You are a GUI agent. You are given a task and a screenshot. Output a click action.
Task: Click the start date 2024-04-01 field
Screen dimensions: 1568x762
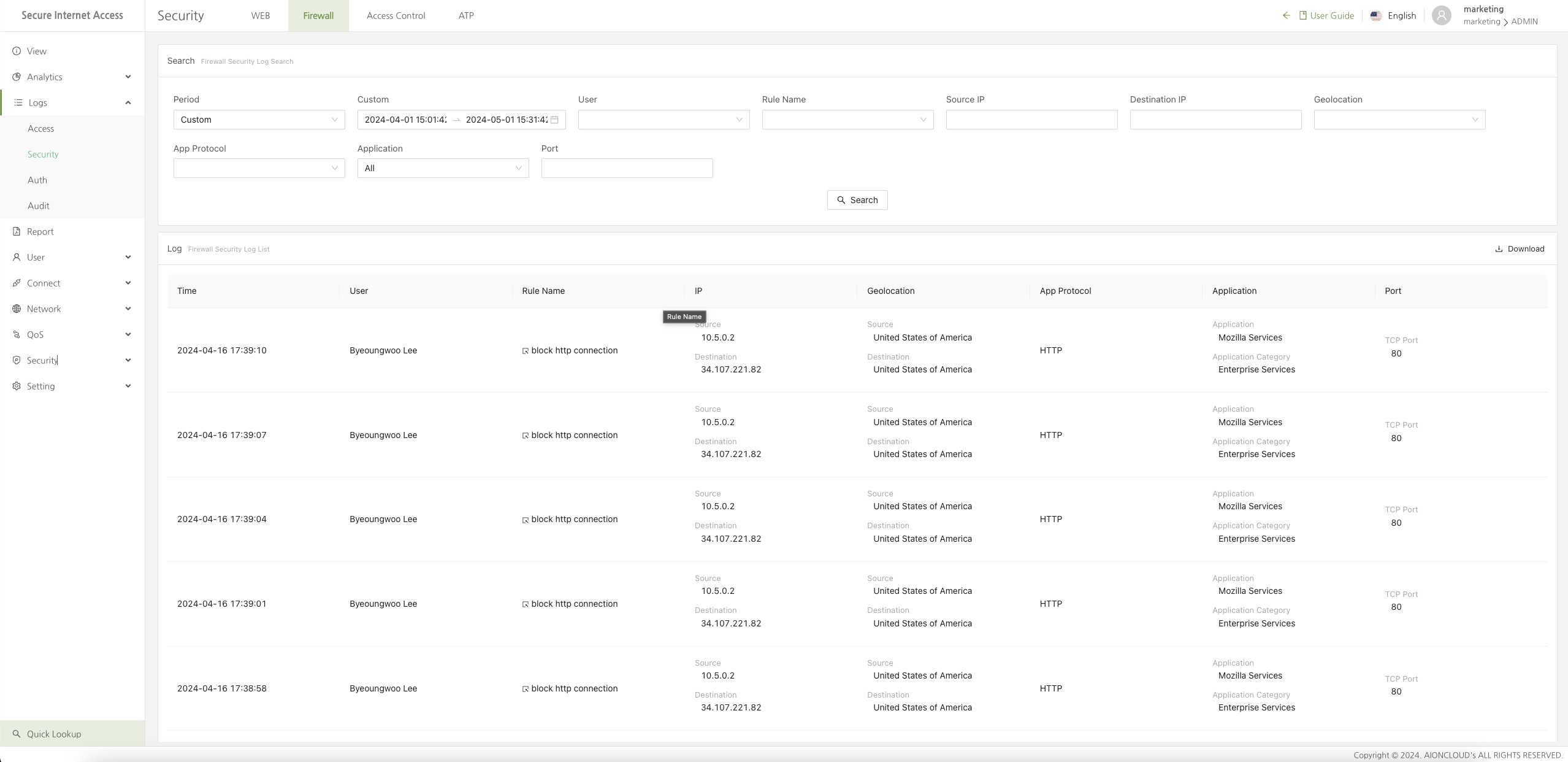[x=405, y=120]
